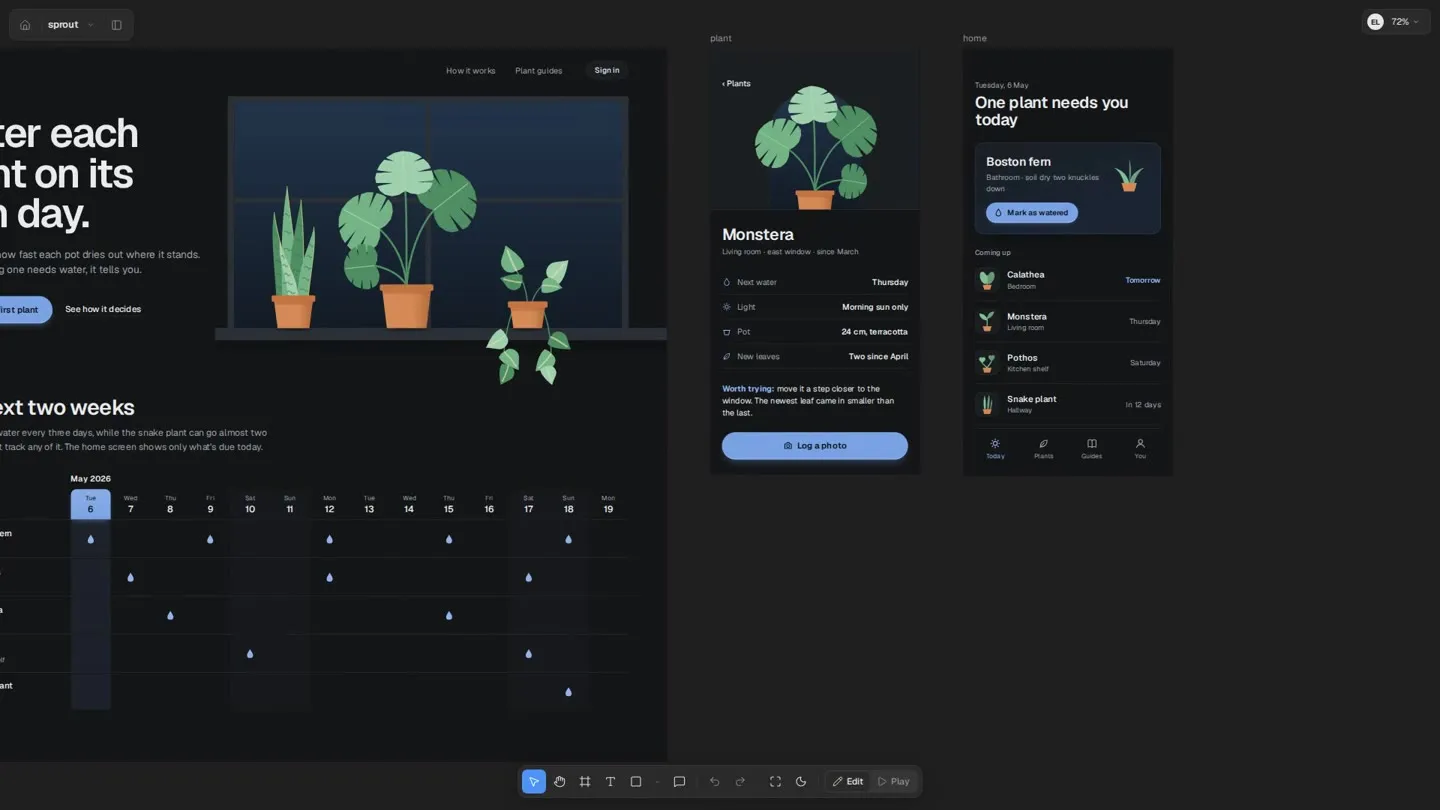The width and height of the screenshot is (1440, 810).
Task: Go back via the ‹ Plants link
Action: click(736, 84)
